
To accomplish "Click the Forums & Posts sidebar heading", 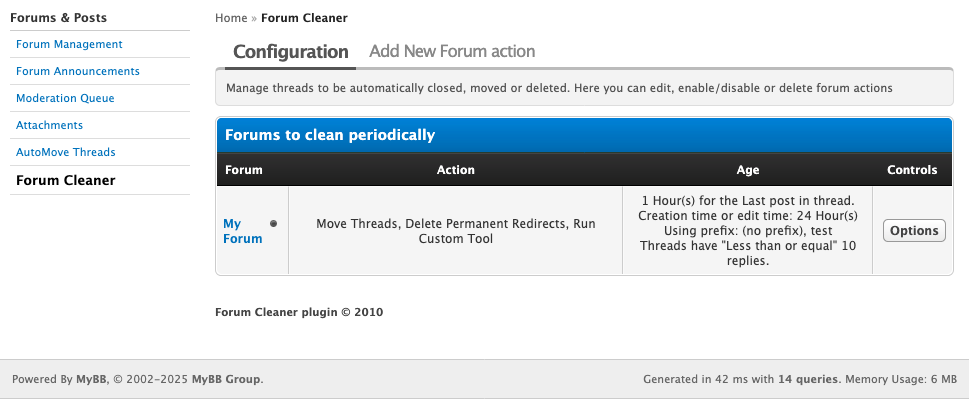I will tap(58, 17).
